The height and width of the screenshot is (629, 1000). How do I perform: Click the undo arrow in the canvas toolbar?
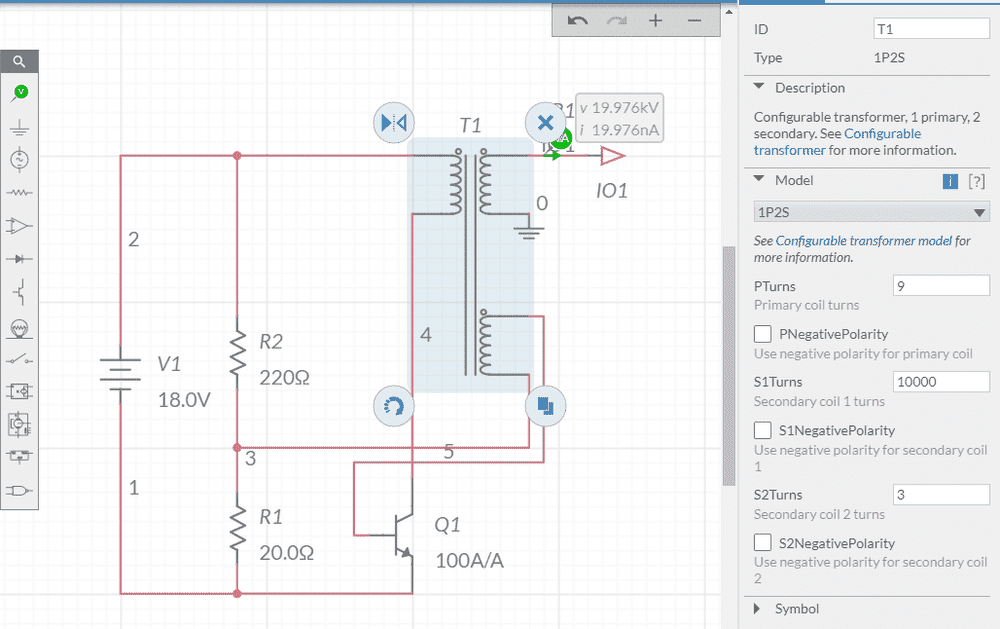click(578, 21)
